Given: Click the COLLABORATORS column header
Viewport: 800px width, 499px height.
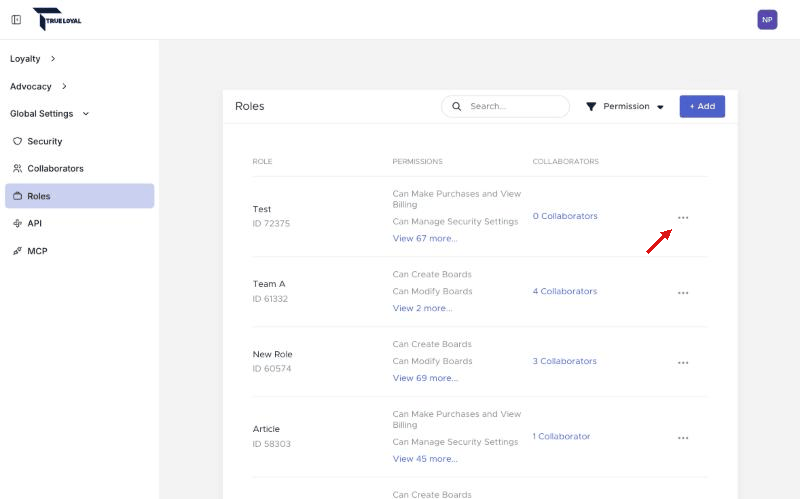Looking at the screenshot, I should coord(565,161).
